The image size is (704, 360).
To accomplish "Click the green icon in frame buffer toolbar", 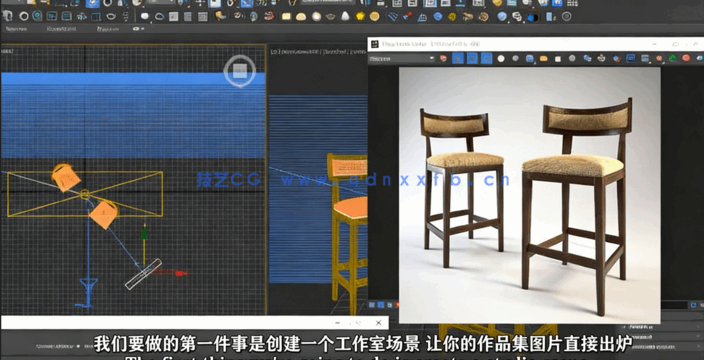I will pyautogui.click(x=673, y=58).
